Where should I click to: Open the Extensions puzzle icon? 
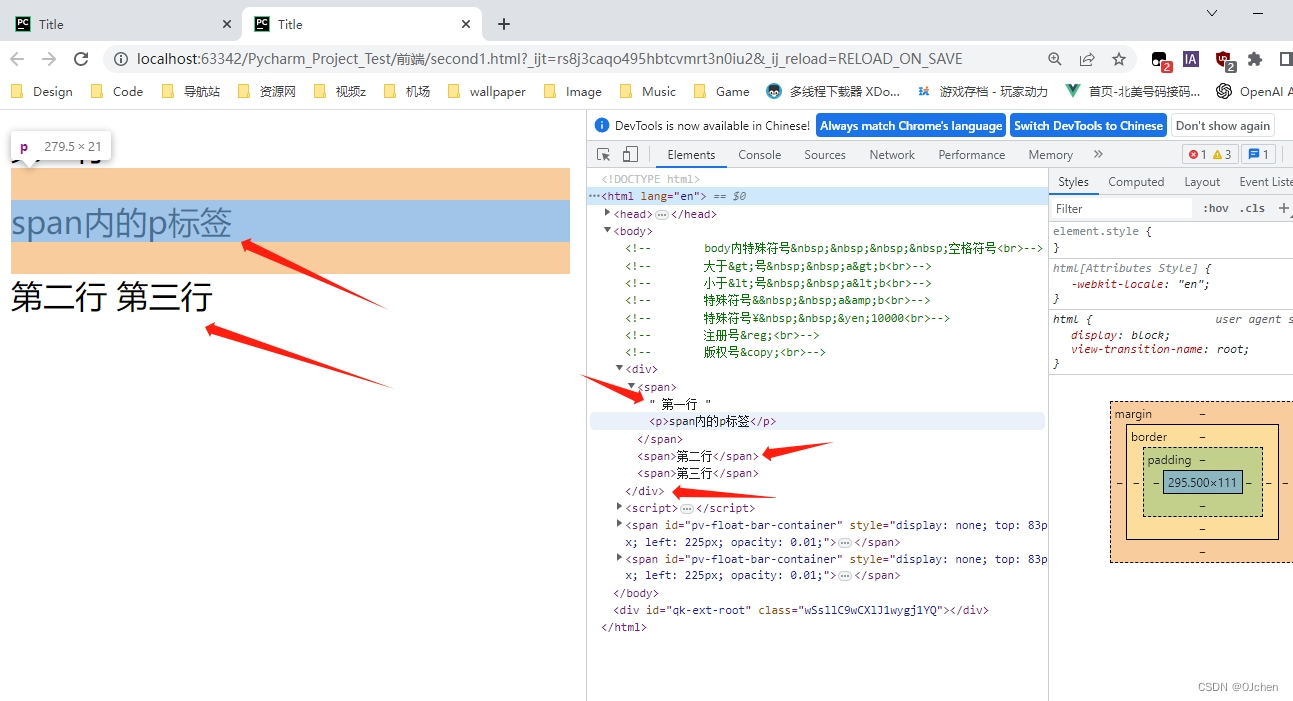pyautogui.click(x=1256, y=59)
